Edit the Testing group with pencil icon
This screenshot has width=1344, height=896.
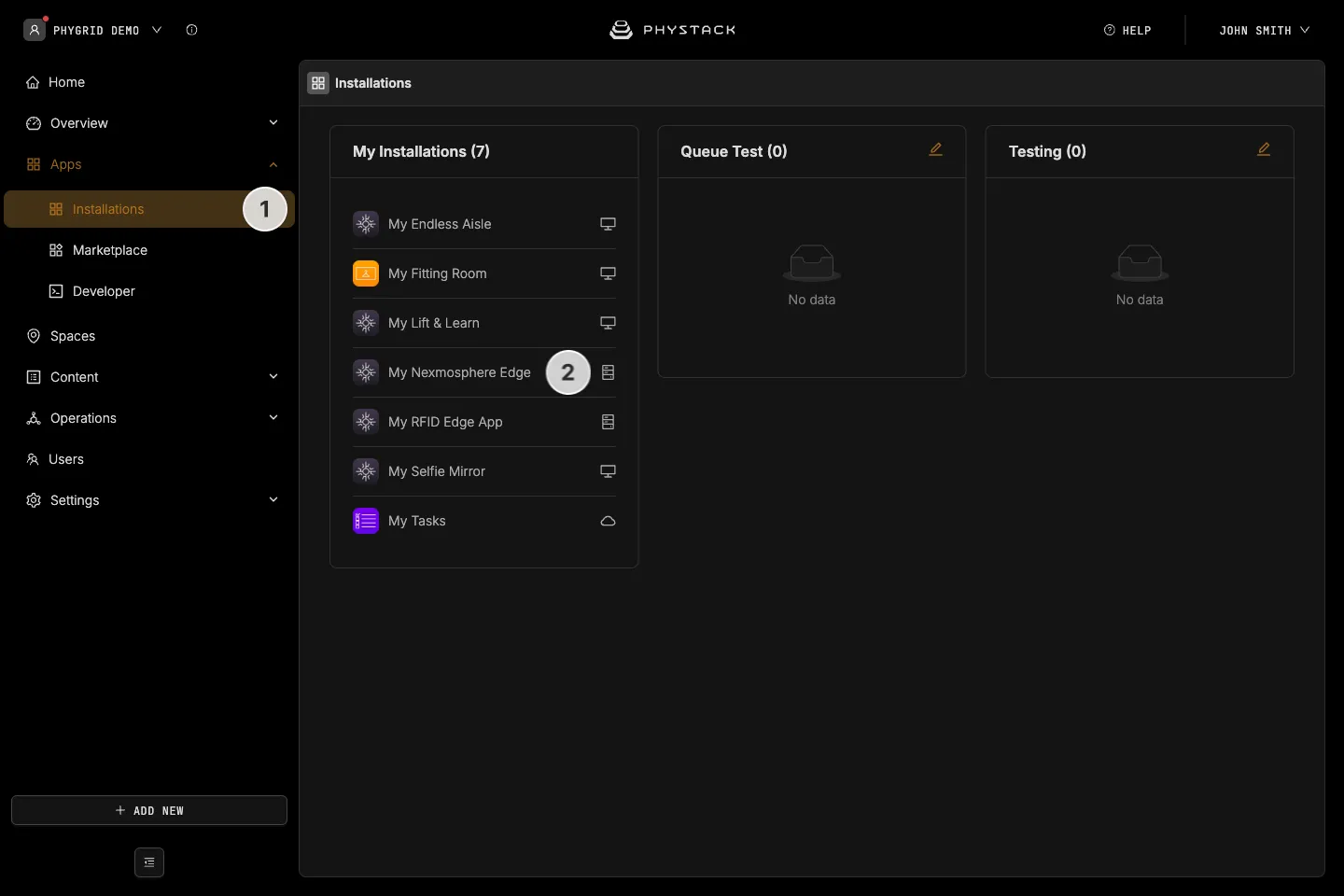(x=1264, y=149)
